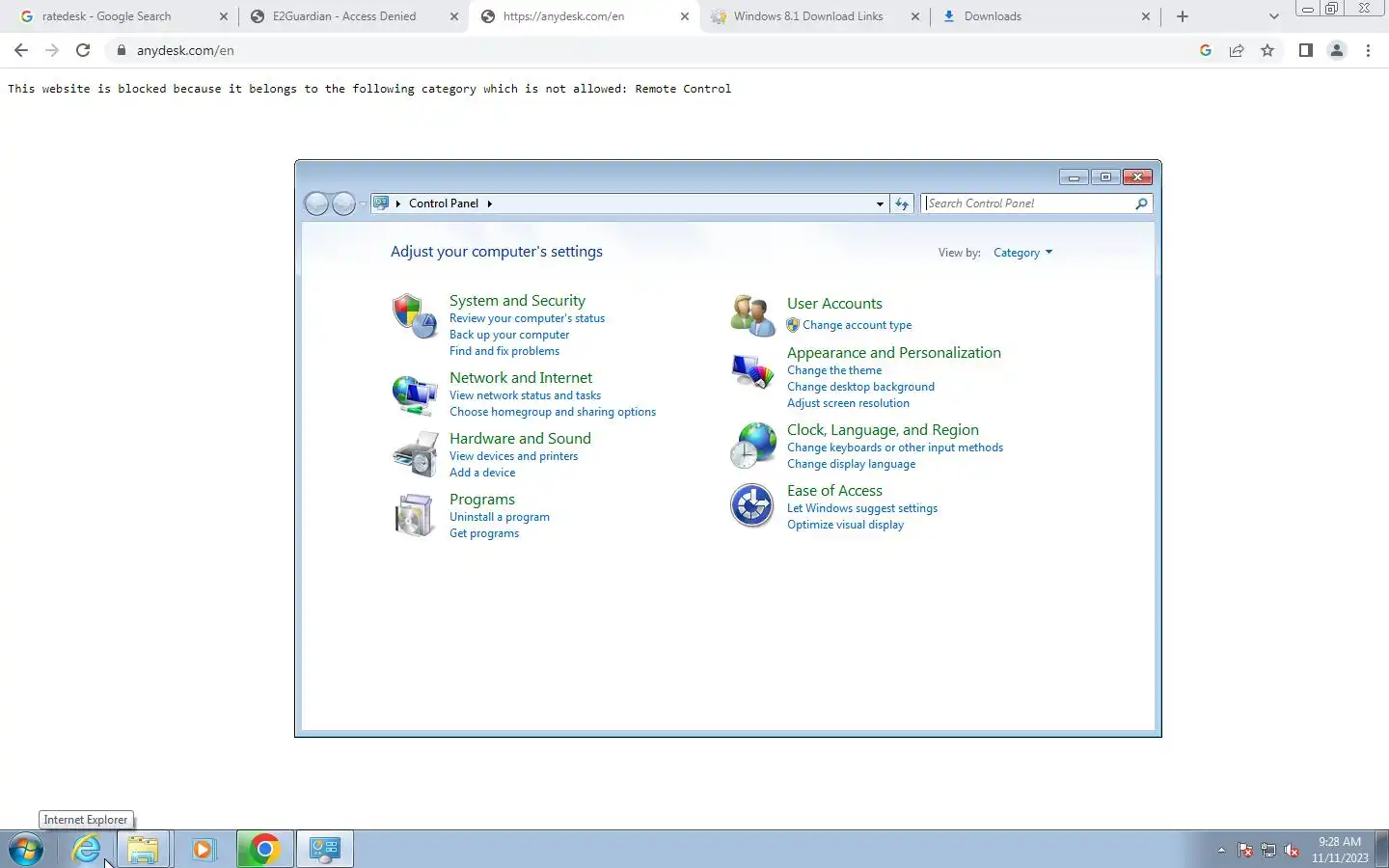
Task: Share this page from address bar
Action: pyautogui.click(x=1237, y=50)
